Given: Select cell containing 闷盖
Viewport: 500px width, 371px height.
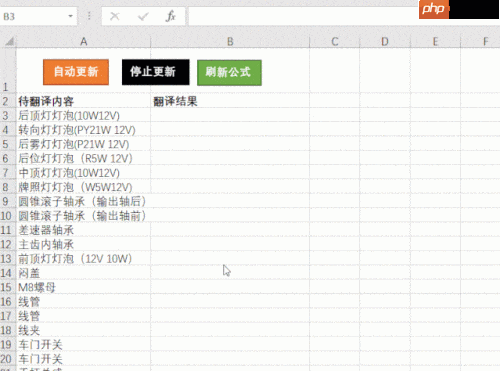Looking at the screenshot, I should (83, 273).
